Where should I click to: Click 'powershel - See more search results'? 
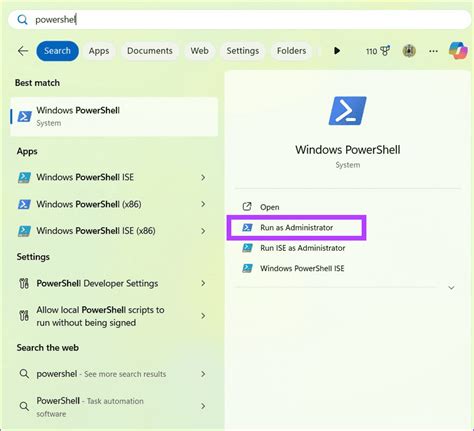101,374
